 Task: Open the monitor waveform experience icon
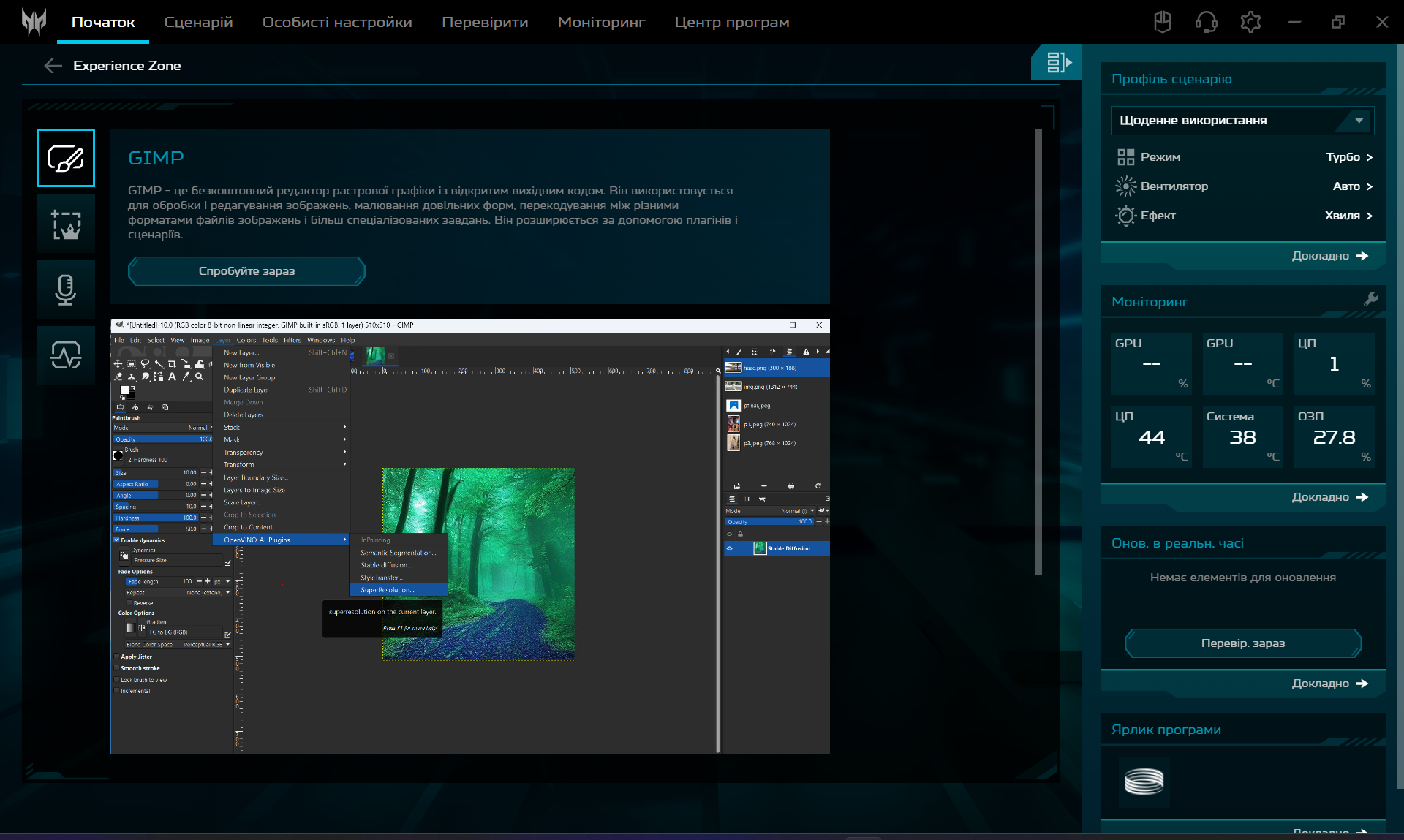coord(66,355)
